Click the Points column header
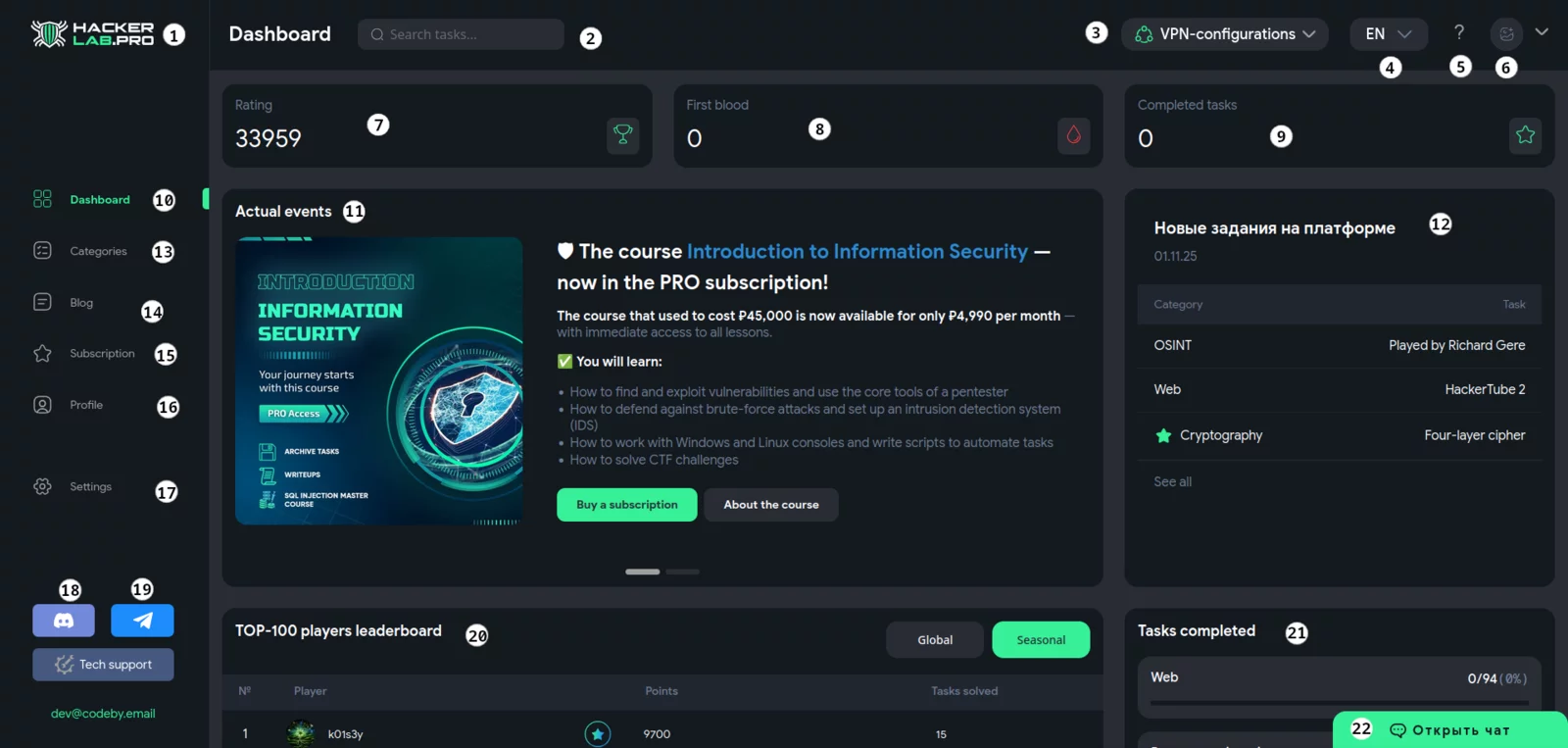The height and width of the screenshot is (748, 1568). [661, 691]
